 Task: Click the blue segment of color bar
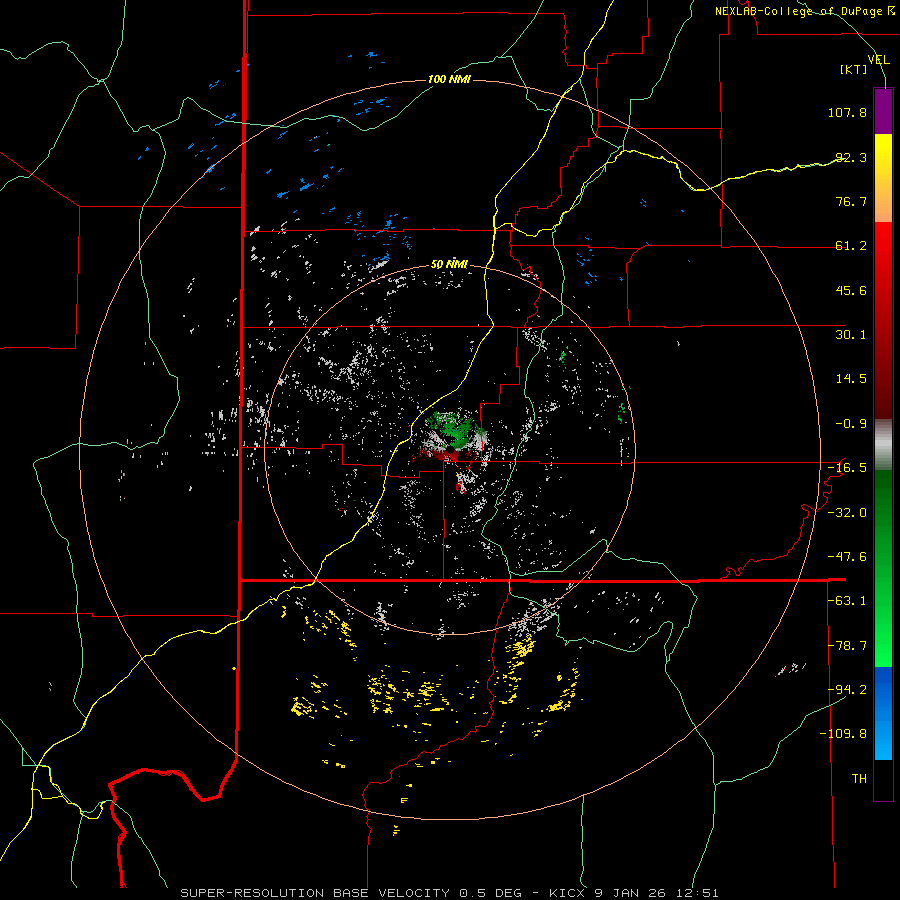(883, 713)
